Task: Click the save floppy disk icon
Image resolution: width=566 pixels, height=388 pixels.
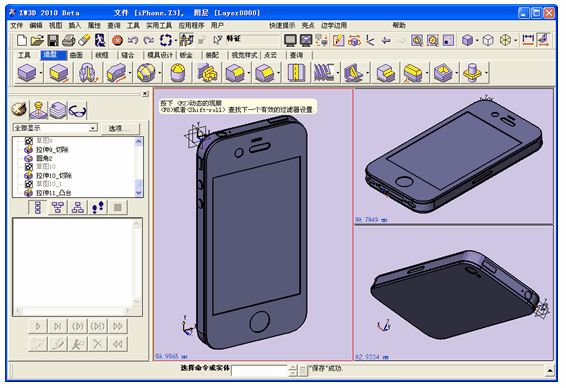Action: point(53,40)
